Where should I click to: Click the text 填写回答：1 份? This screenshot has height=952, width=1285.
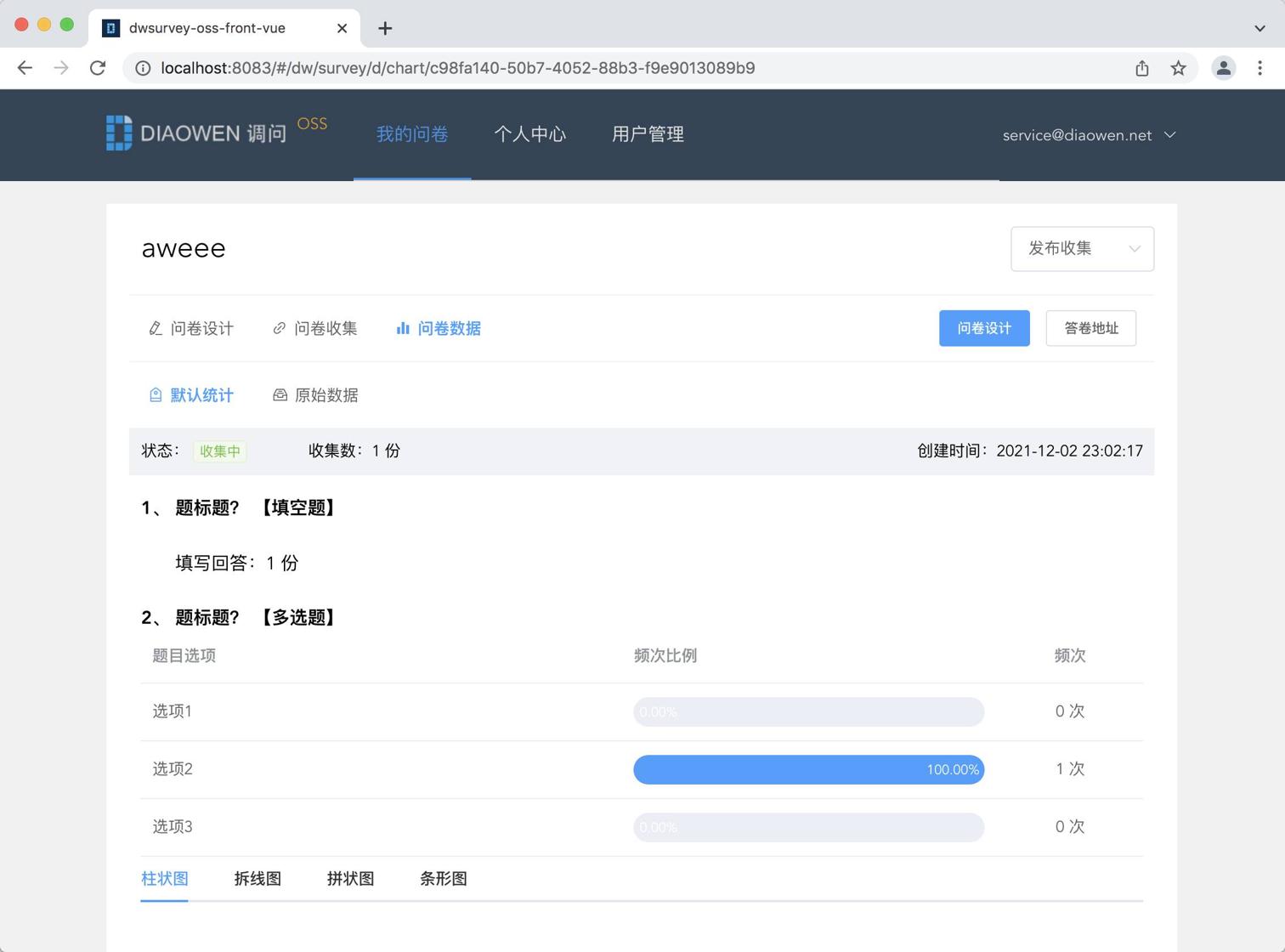pyautogui.click(x=237, y=564)
